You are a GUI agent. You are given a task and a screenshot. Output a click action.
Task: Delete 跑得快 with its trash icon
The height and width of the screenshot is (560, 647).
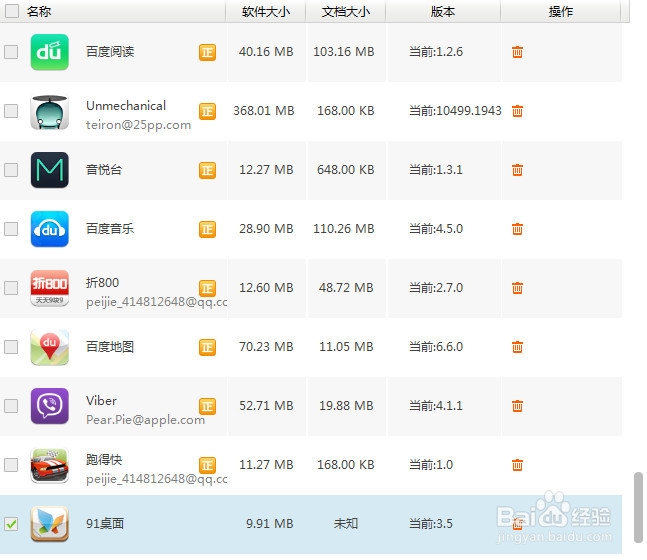[517, 465]
